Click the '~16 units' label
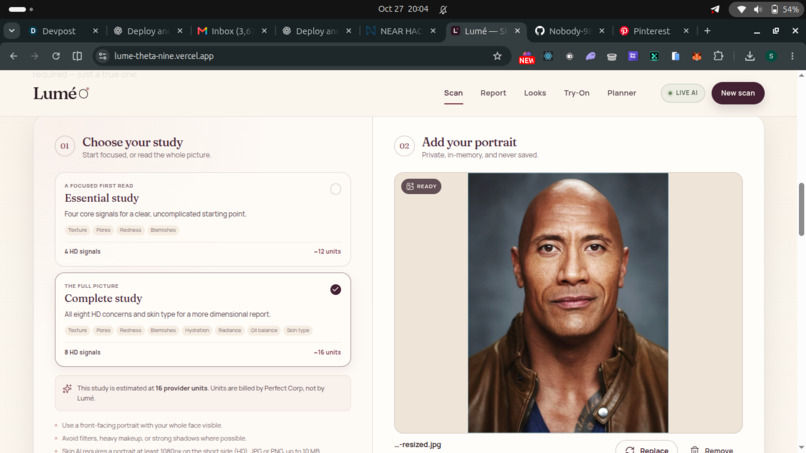 327,352
